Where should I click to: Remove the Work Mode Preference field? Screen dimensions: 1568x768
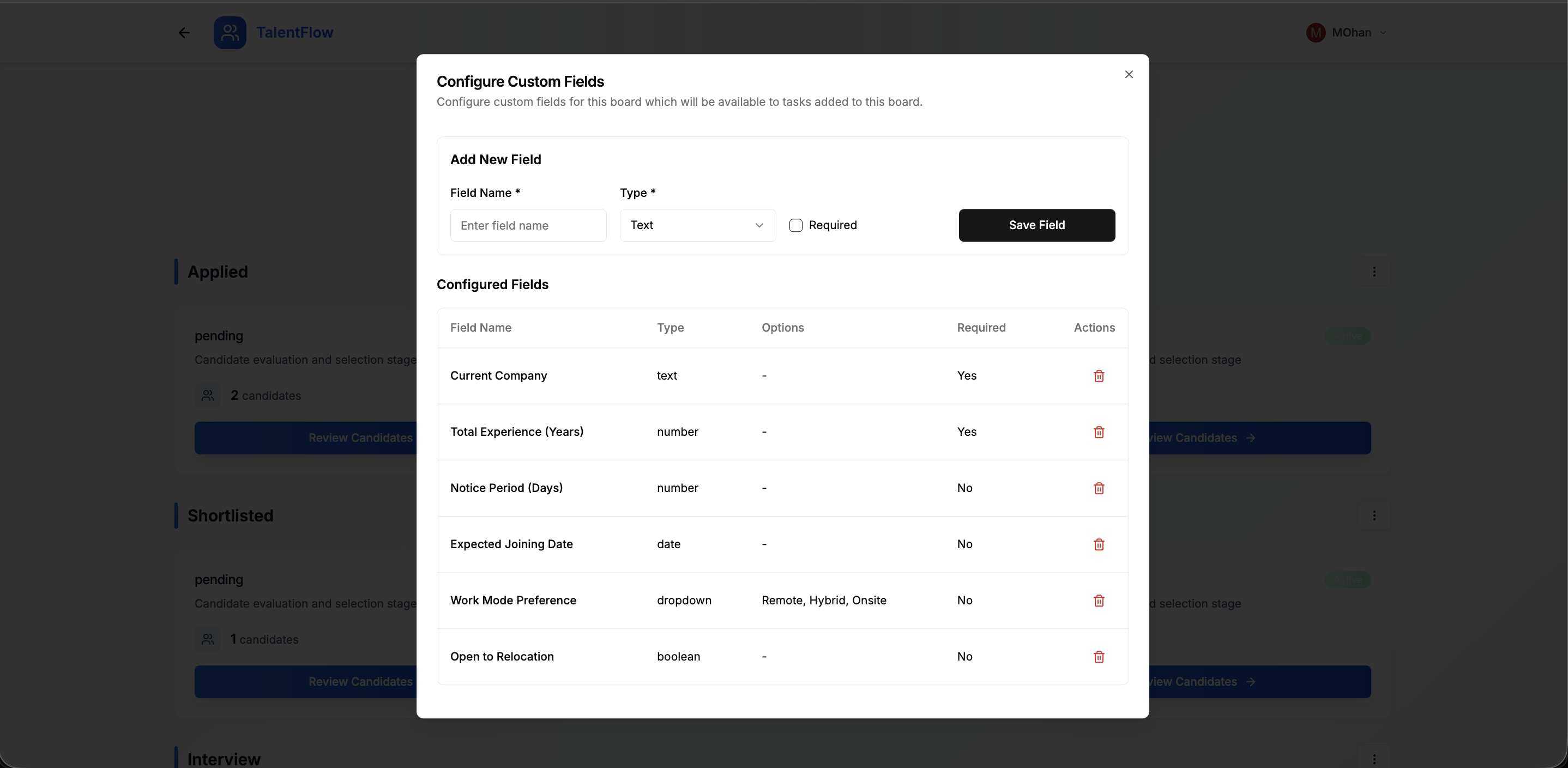click(x=1098, y=601)
